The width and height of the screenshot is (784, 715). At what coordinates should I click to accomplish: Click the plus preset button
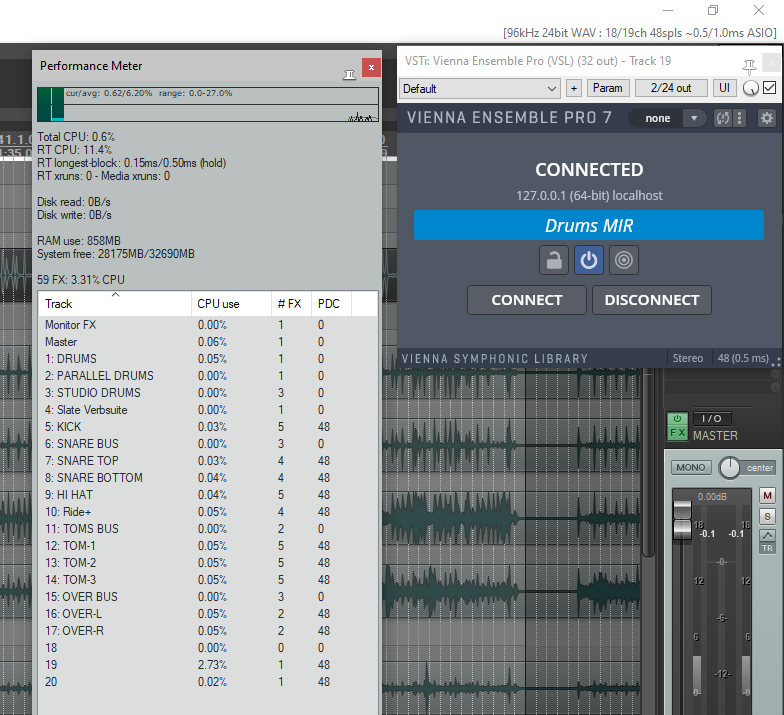coord(574,88)
